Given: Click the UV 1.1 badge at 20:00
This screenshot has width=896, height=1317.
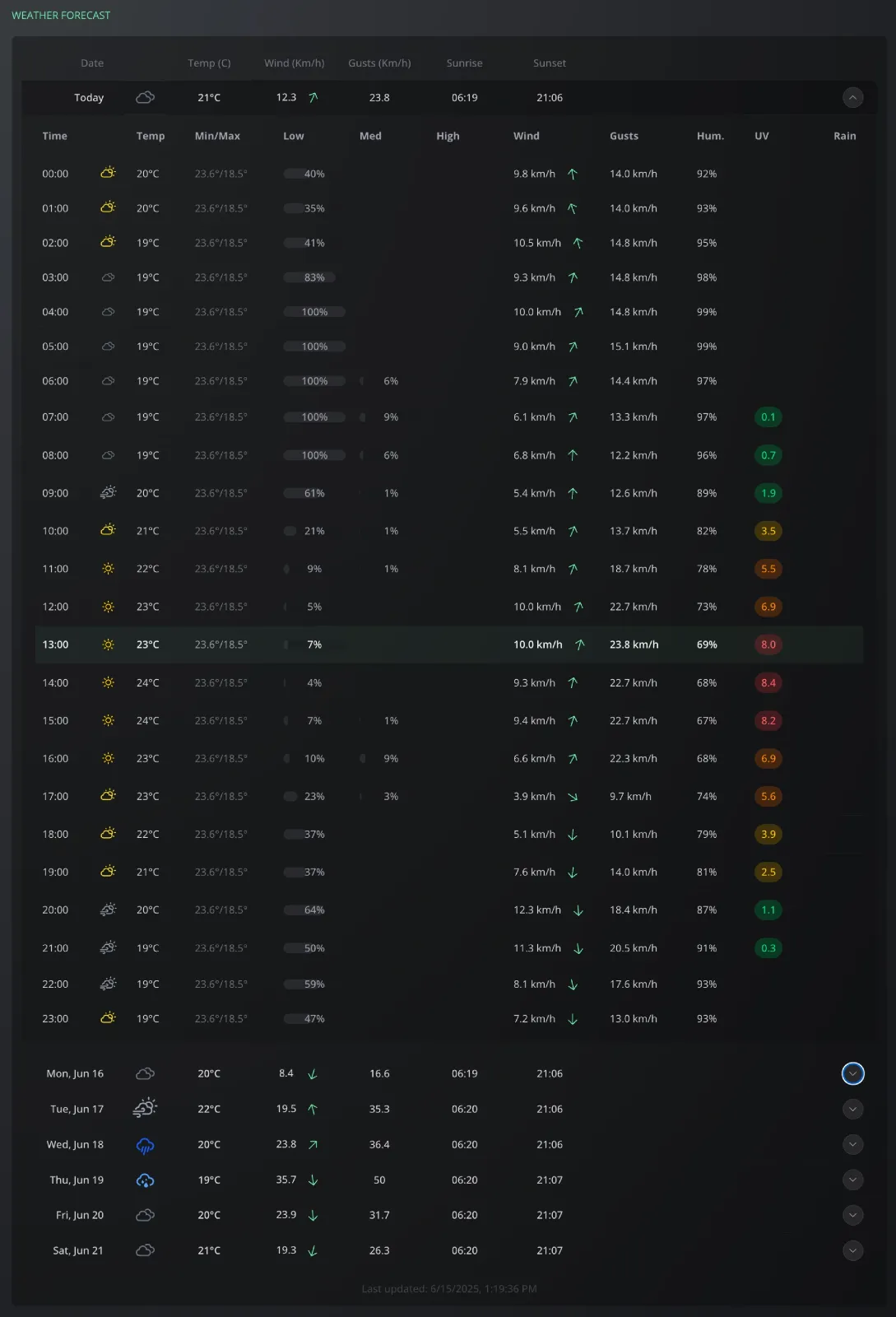Looking at the screenshot, I should pyautogui.click(x=768, y=910).
